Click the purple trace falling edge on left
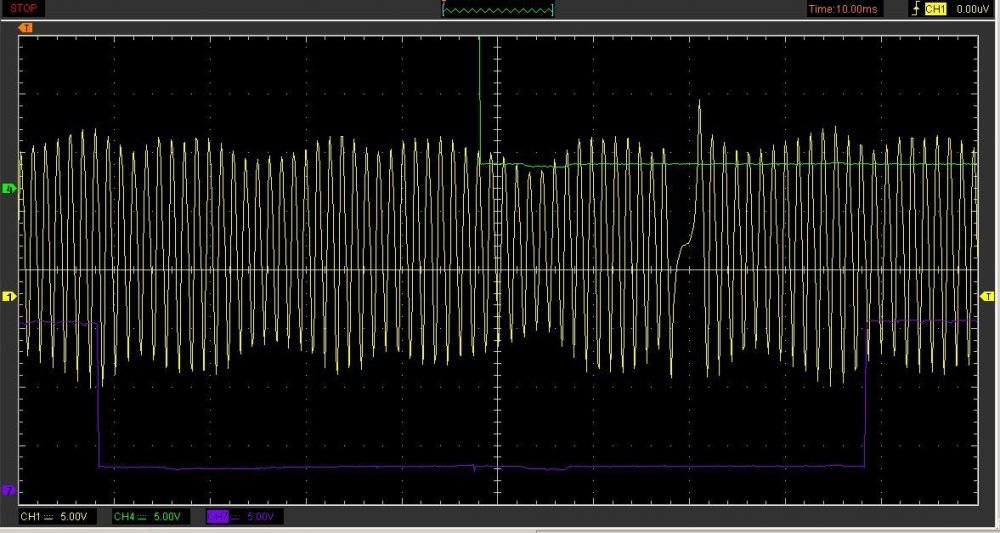 pos(99,400)
